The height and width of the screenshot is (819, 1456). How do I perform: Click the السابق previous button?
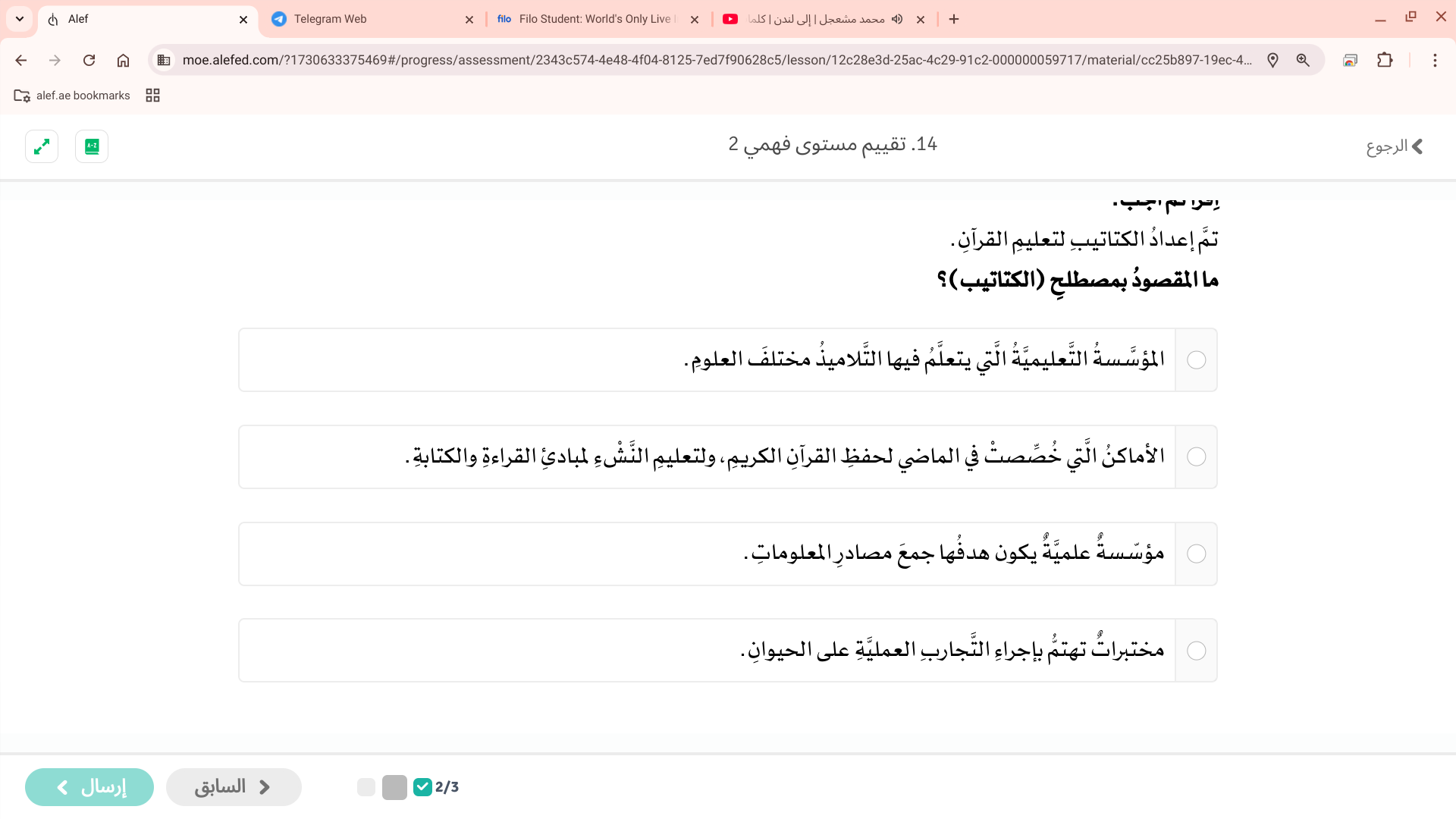(x=234, y=787)
